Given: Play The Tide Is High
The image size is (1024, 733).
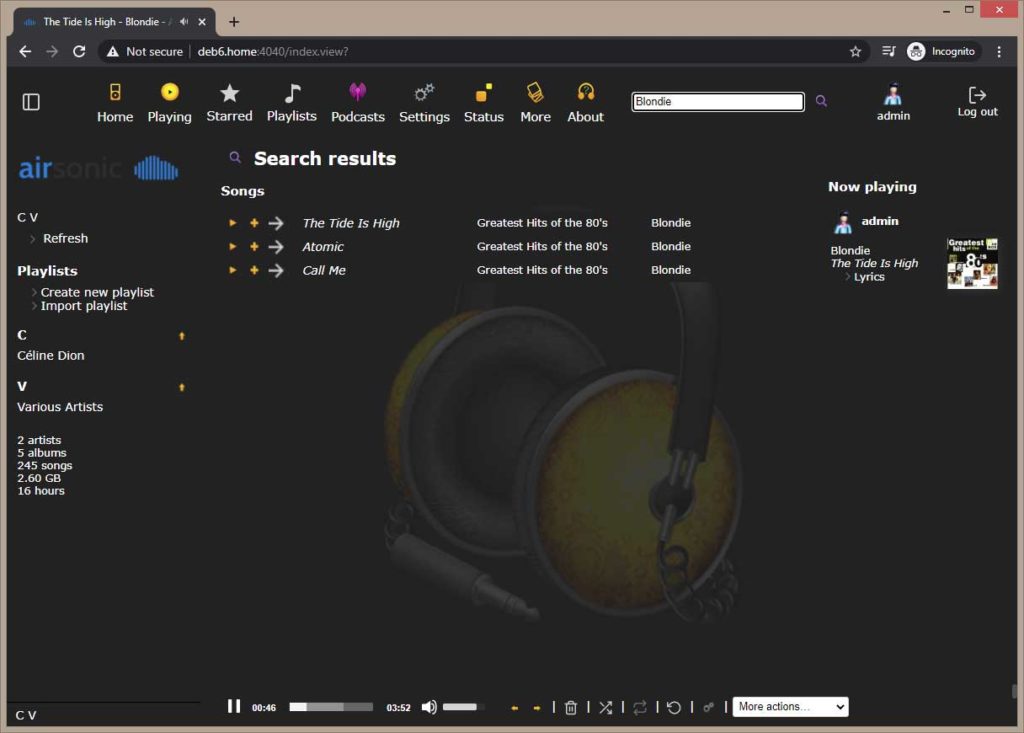Looking at the screenshot, I should (232, 223).
